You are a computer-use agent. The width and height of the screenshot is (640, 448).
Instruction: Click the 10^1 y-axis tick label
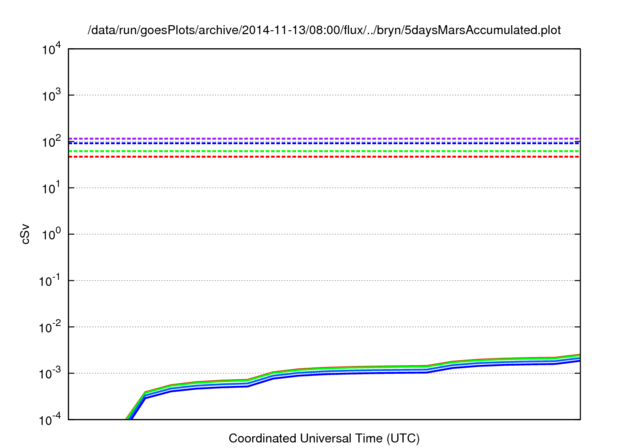click(52, 189)
